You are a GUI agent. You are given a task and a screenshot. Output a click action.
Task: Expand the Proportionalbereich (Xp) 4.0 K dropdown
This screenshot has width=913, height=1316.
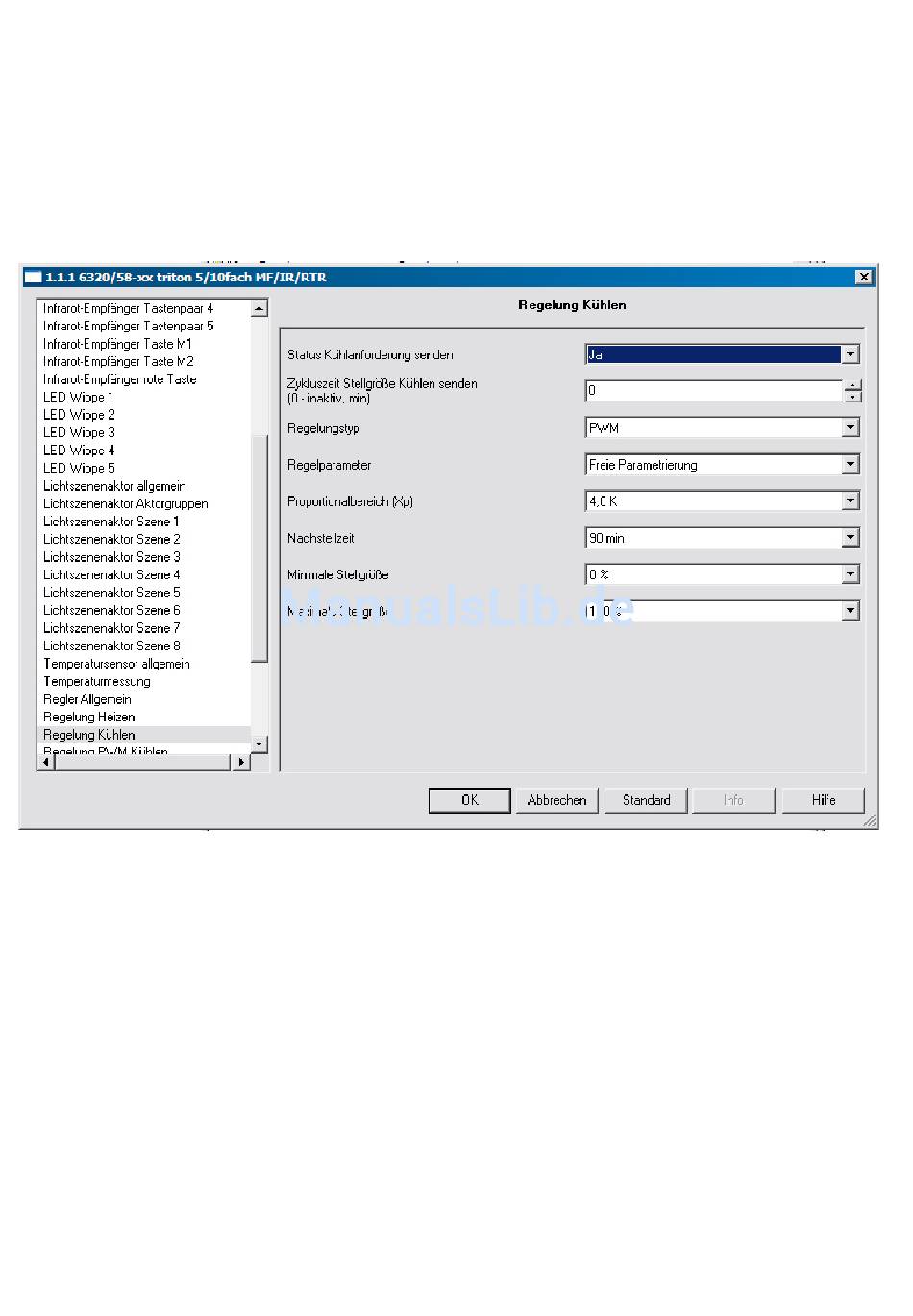tap(851, 500)
